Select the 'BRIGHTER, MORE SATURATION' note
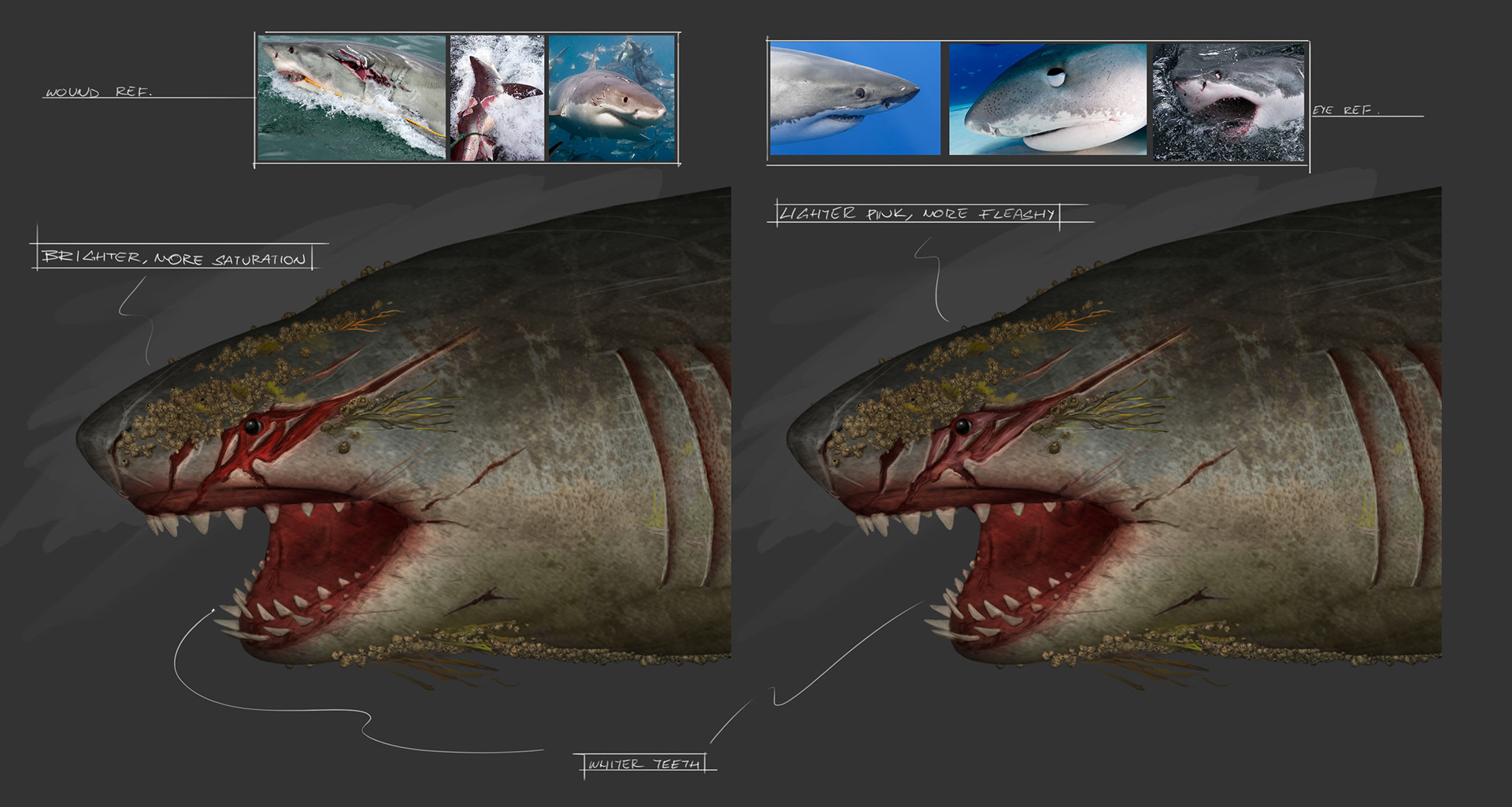 point(174,257)
